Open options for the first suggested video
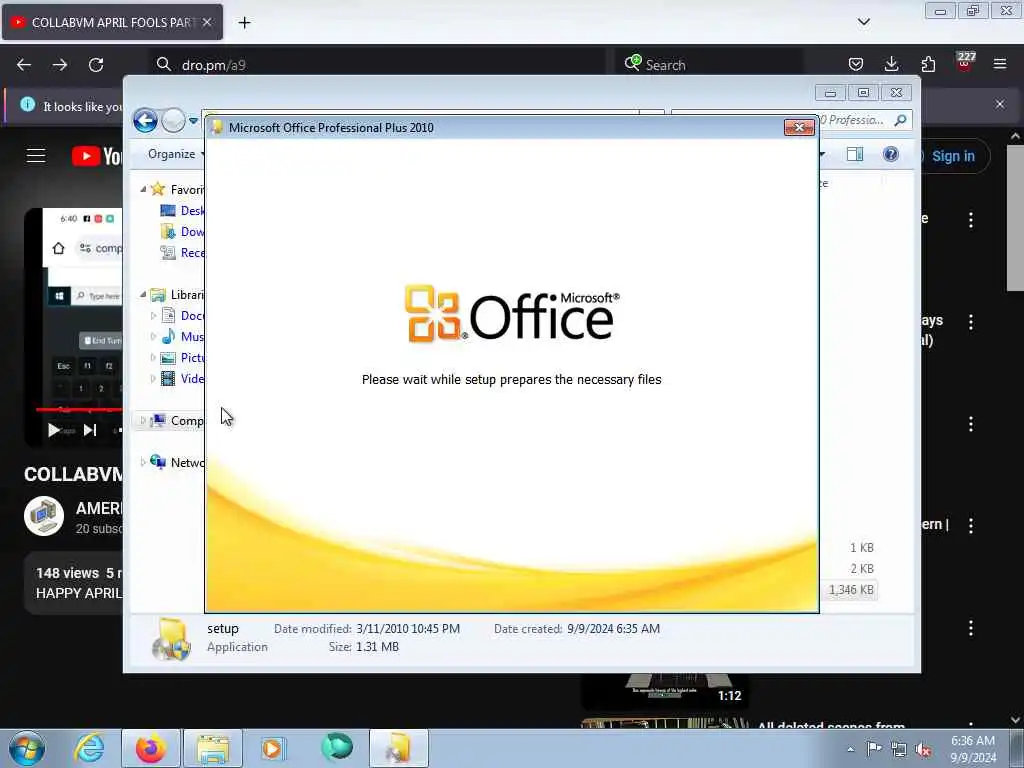The image size is (1024, 768). pos(971,220)
